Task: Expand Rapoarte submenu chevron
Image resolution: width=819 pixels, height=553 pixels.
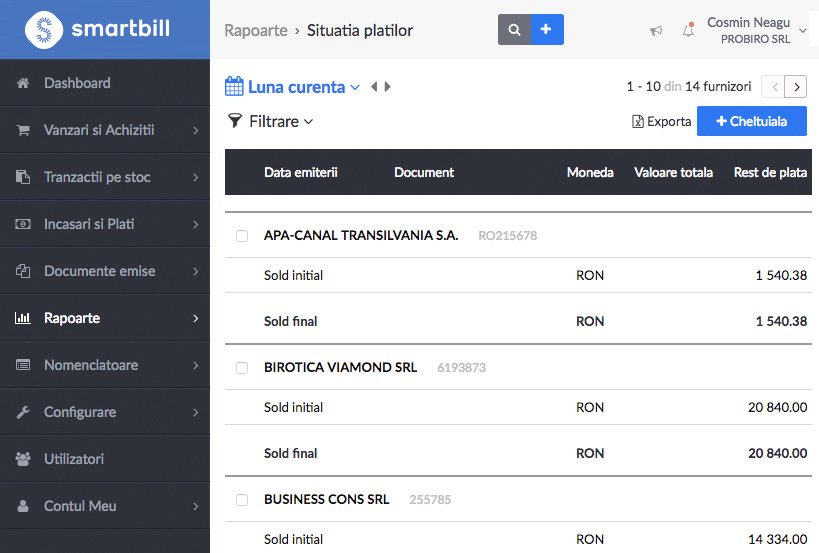Action: (196, 318)
